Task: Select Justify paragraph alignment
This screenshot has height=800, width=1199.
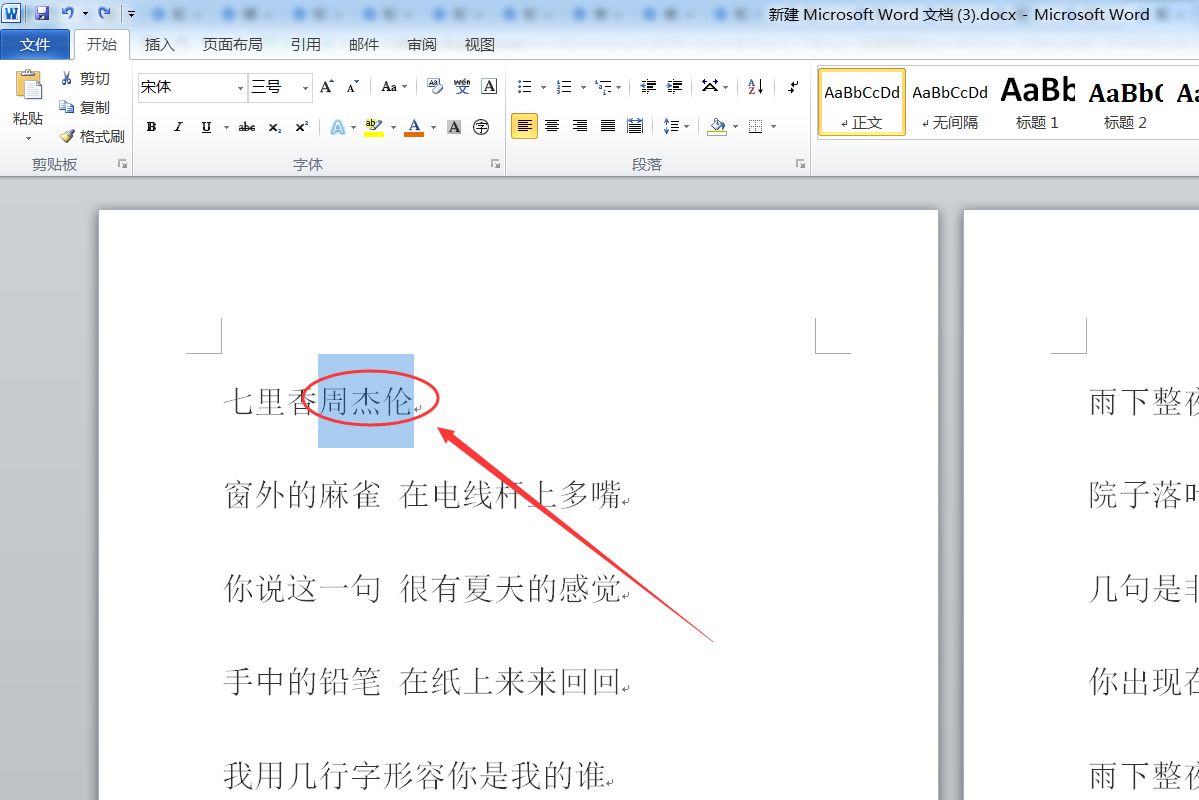Action: pyautogui.click(x=608, y=125)
